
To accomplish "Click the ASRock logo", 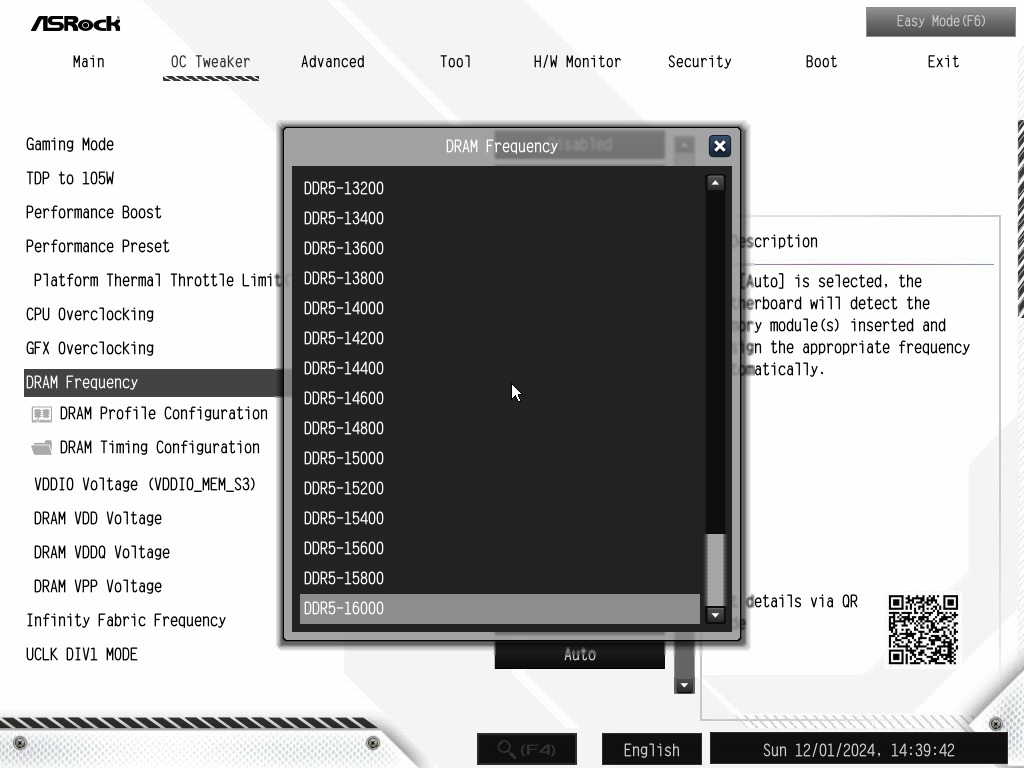I will [x=76, y=24].
